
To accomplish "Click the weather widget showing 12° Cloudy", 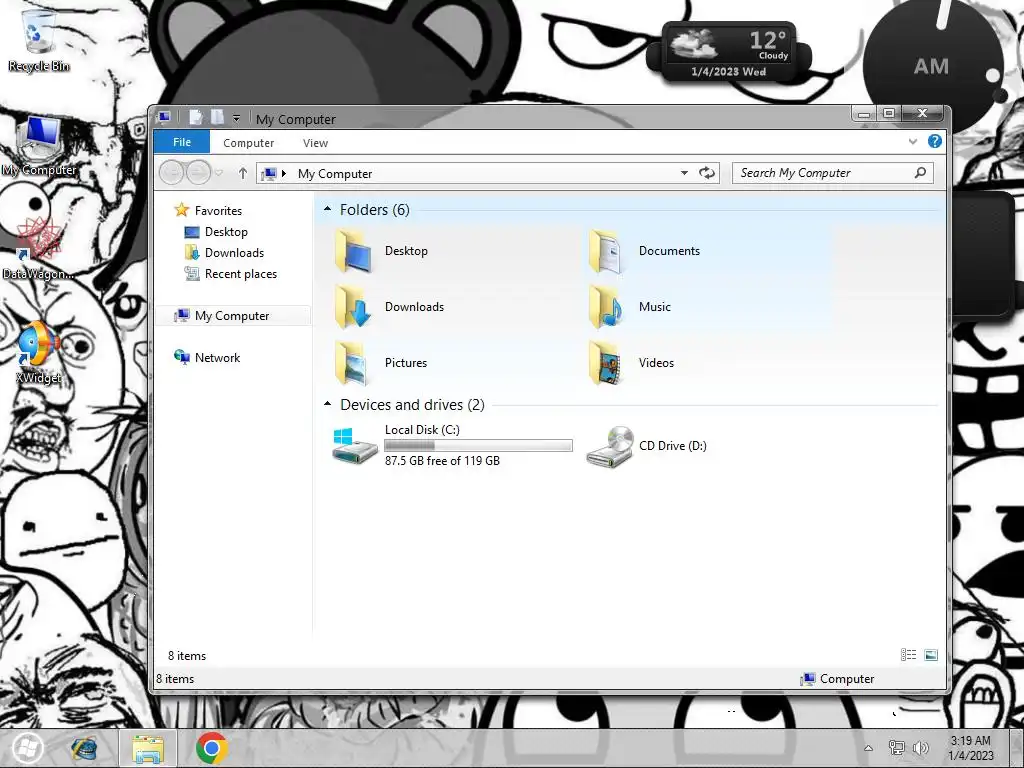I will click(x=728, y=54).
